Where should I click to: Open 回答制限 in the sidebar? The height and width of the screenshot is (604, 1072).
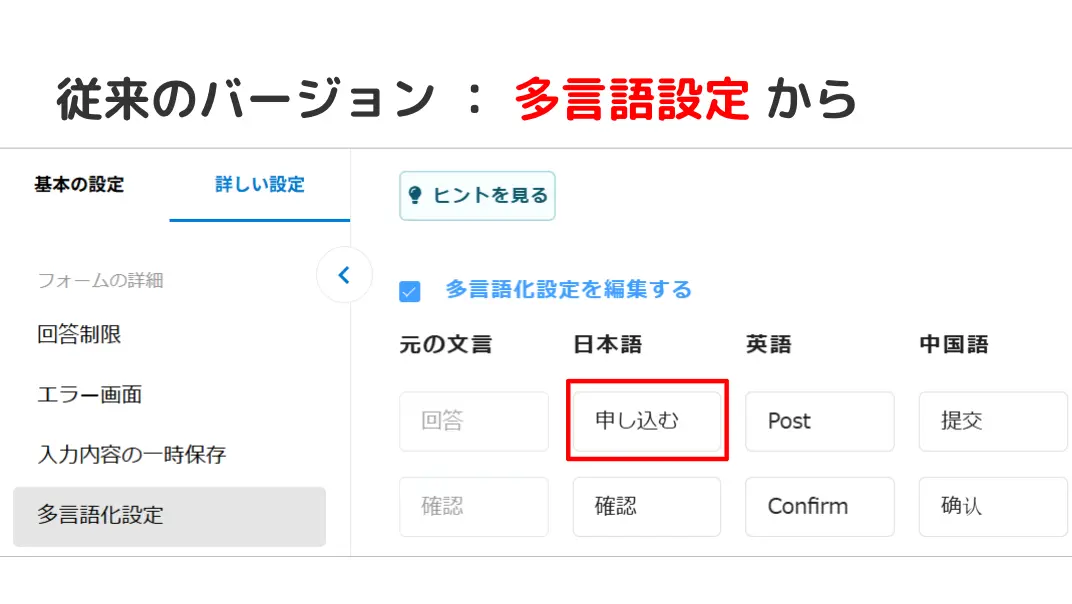(79, 334)
